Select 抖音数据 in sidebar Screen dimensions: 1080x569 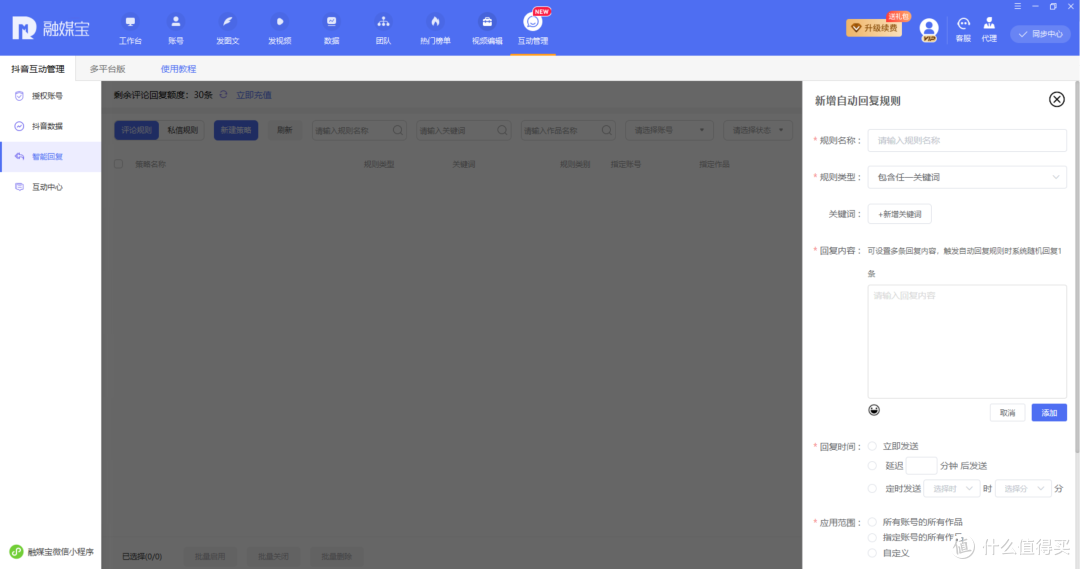pos(50,126)
